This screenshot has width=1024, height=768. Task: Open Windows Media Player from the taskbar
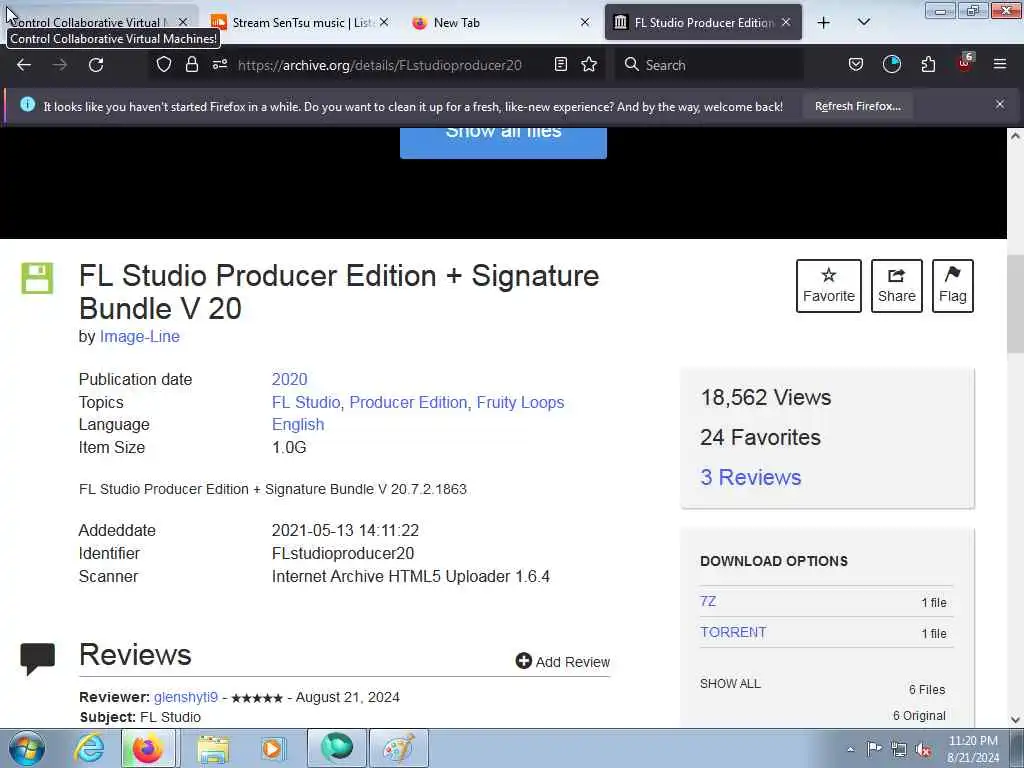pyautogui.click(x=272, y=749)
